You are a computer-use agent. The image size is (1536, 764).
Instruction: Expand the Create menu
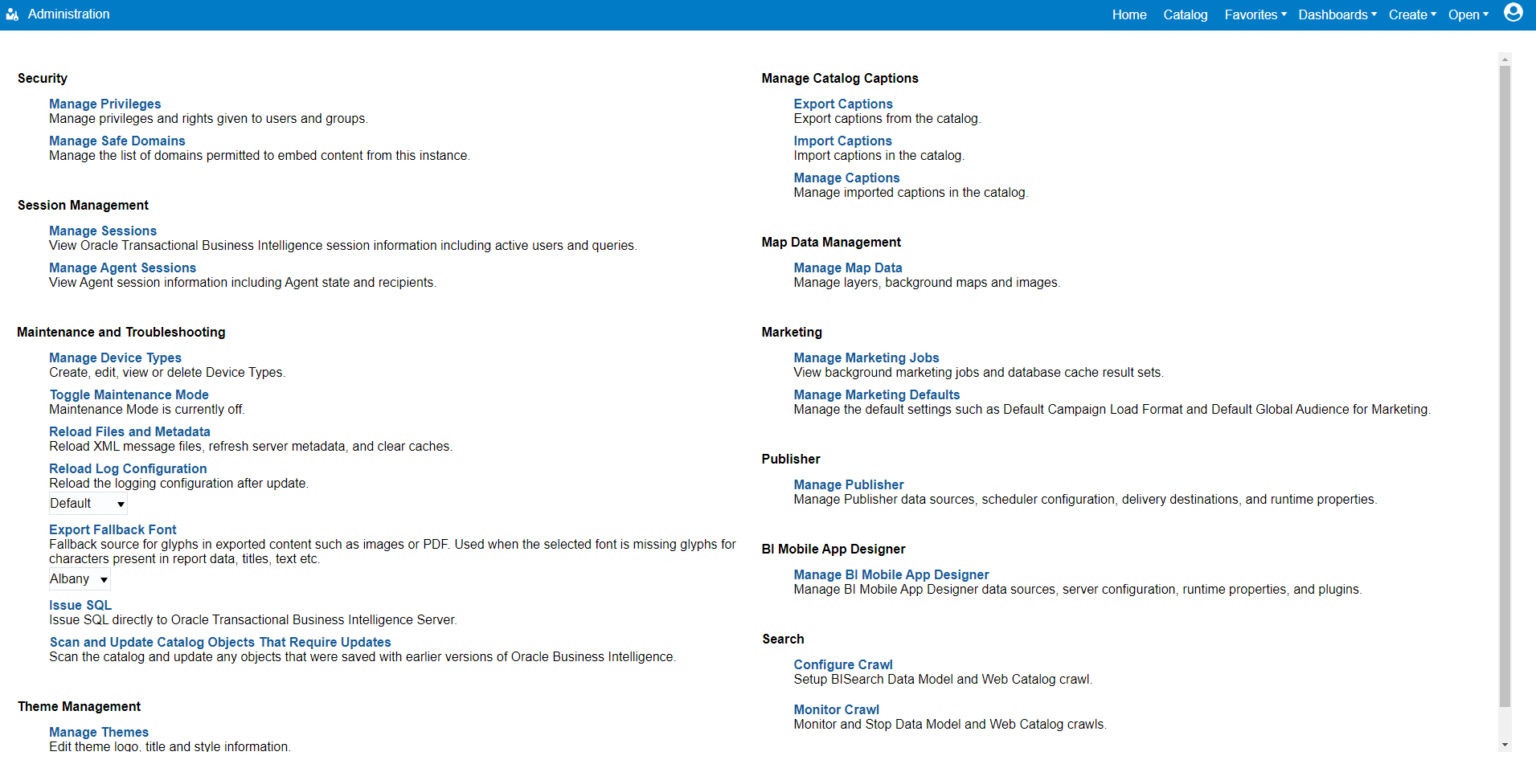1412,15
